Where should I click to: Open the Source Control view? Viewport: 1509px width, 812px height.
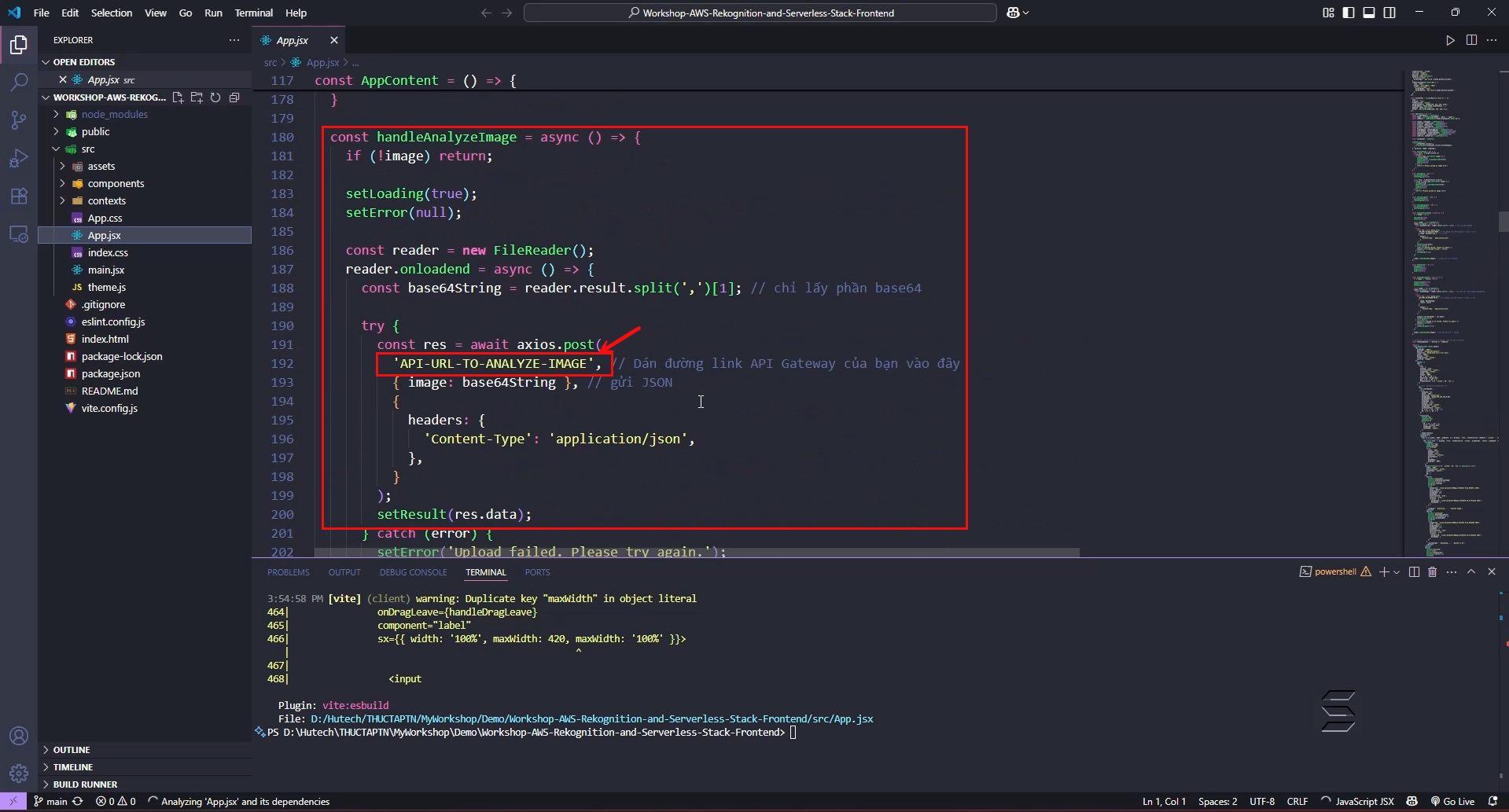pyautogui.click(x=19, y=119)
